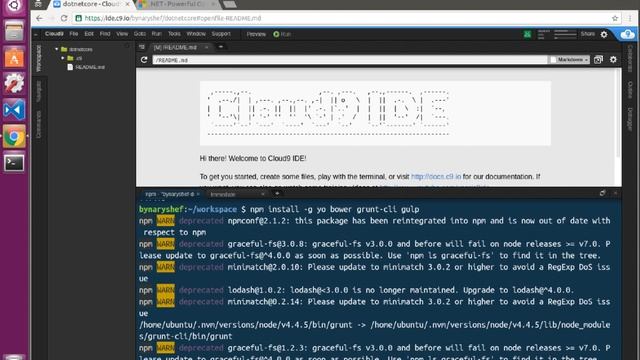Pop out preview into a new window
This screenshot has height=360, width=640.
tap(598, 60)
